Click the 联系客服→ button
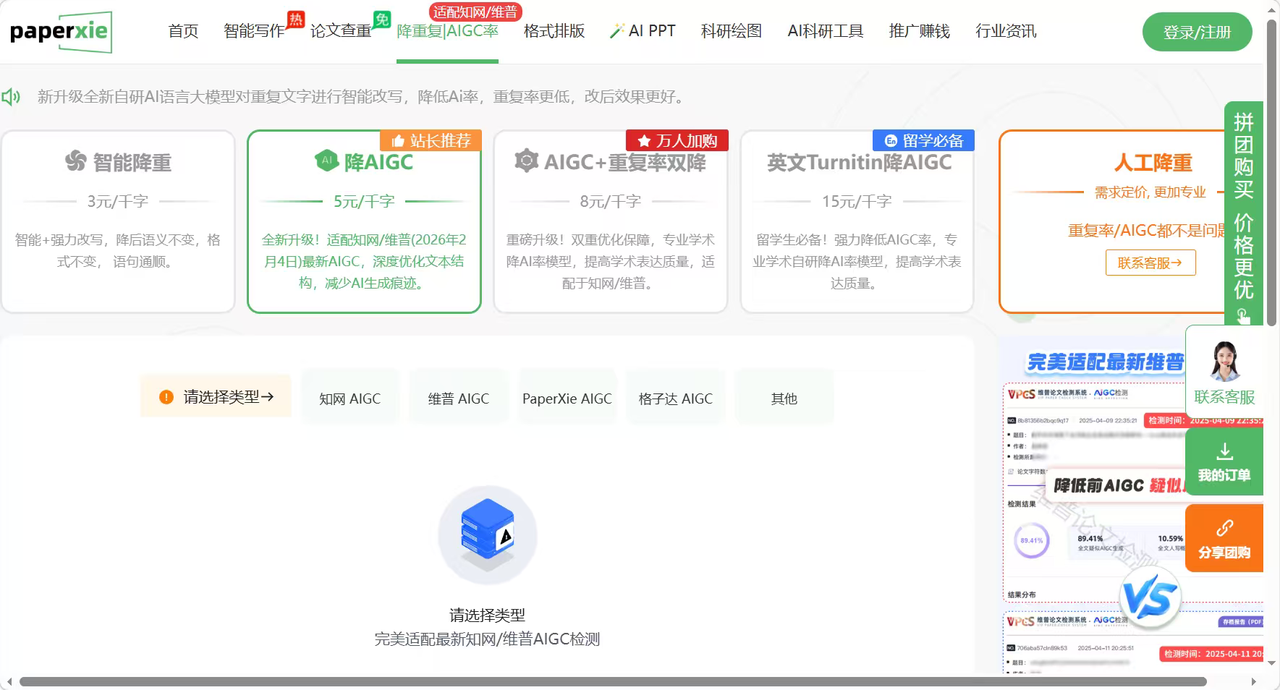 coord(1150,263)
